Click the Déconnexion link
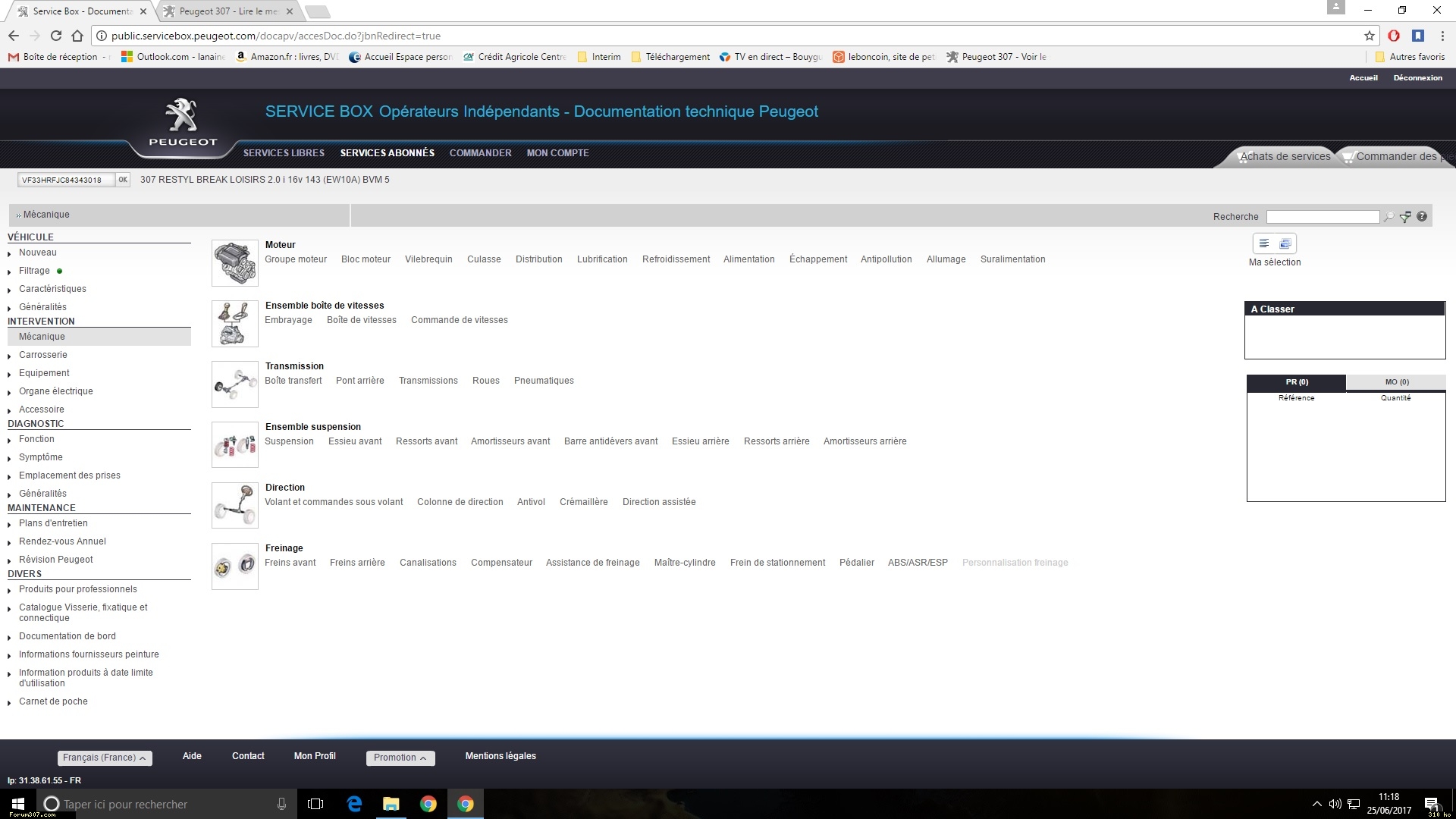The image size is (1456, 819). point(1417,77)
